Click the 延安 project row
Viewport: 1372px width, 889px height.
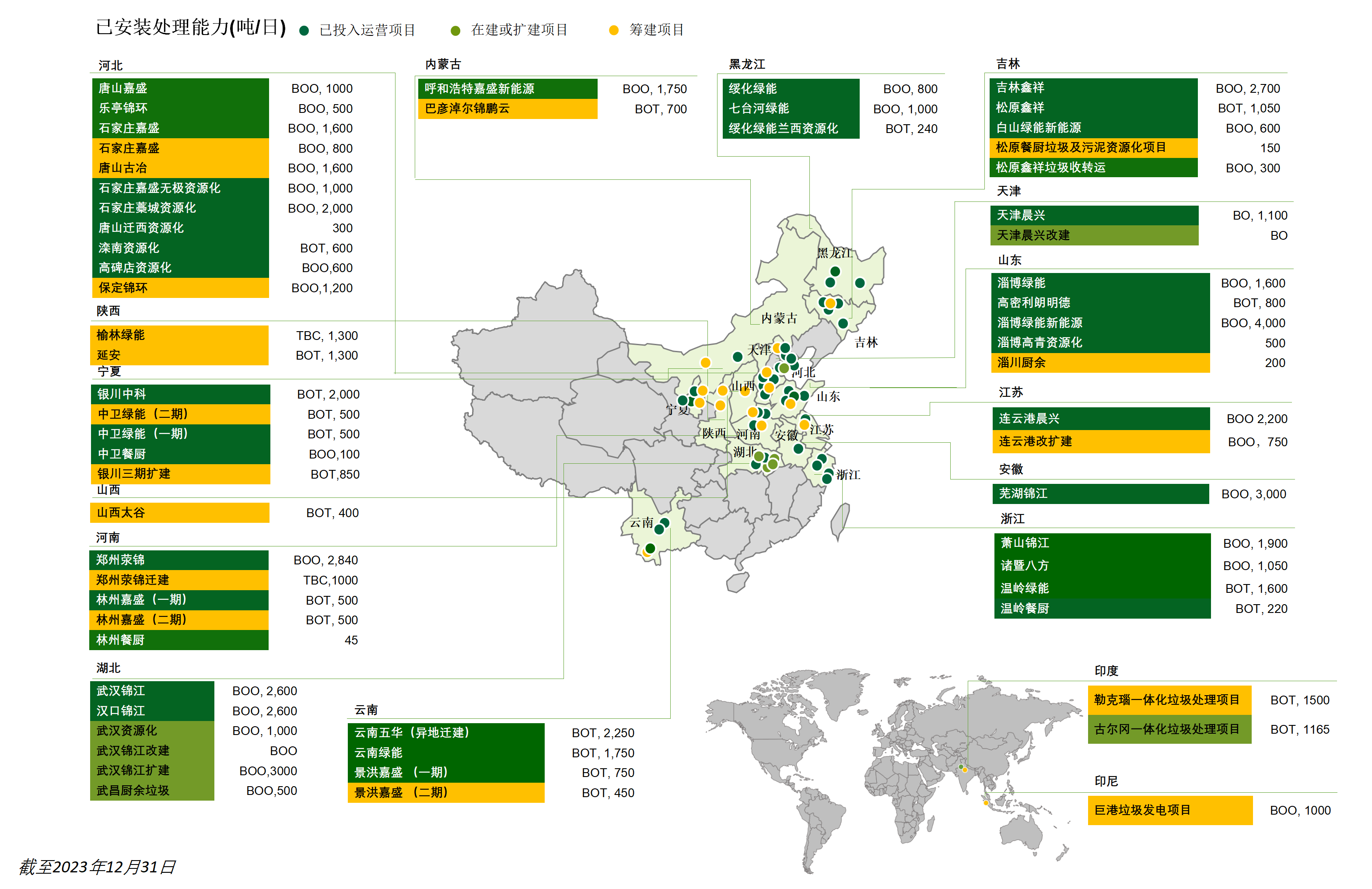click(179, 355)
